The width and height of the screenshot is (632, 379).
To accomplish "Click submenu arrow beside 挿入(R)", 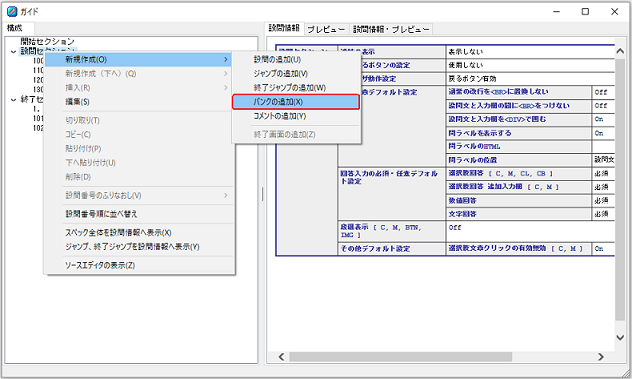I will 225,88.
